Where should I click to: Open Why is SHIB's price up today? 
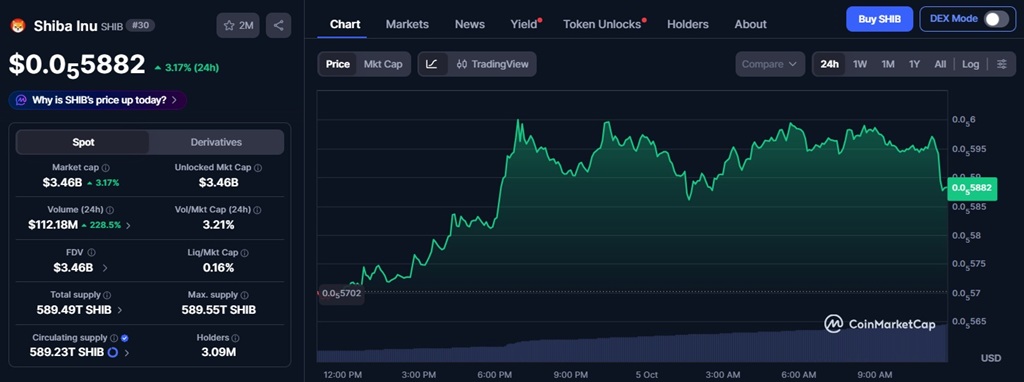98,100
